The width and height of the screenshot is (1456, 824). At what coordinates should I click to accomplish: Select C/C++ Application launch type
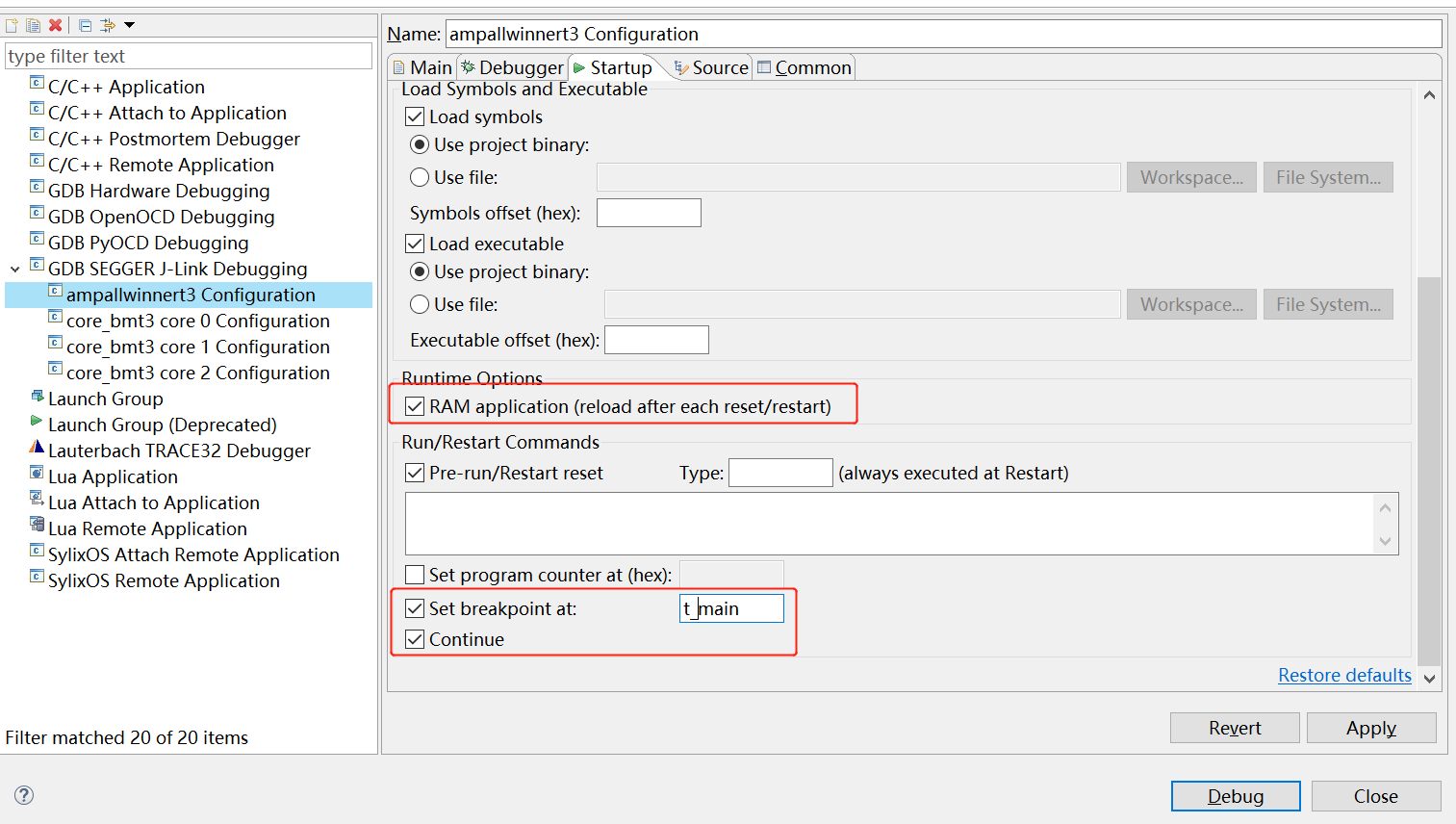(126, 87)
